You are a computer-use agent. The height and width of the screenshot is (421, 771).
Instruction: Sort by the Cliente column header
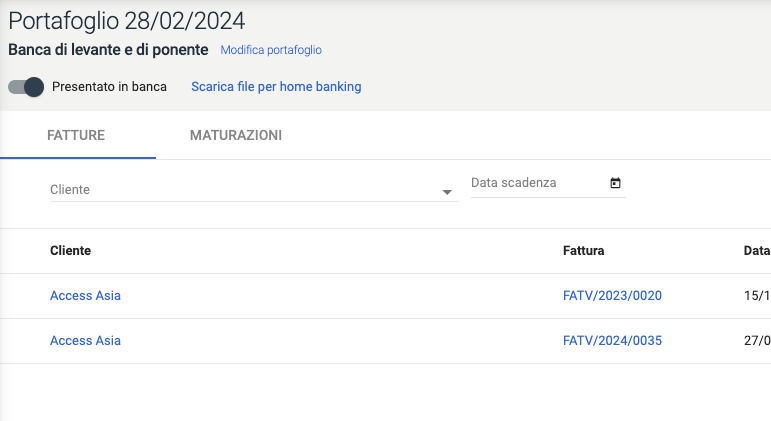(70, 251)
